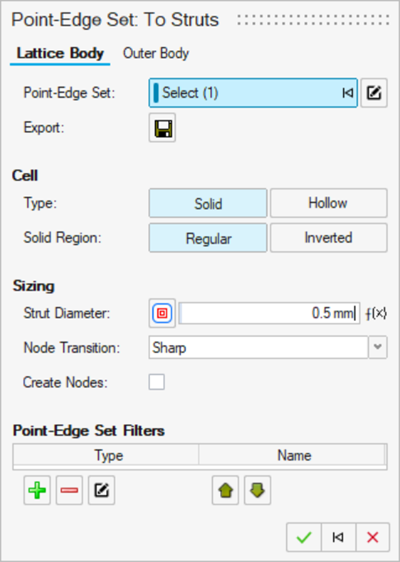The image size is (400, 562).
Task: Enable the Create Nodes checkbox
Action: click(157, 382)
